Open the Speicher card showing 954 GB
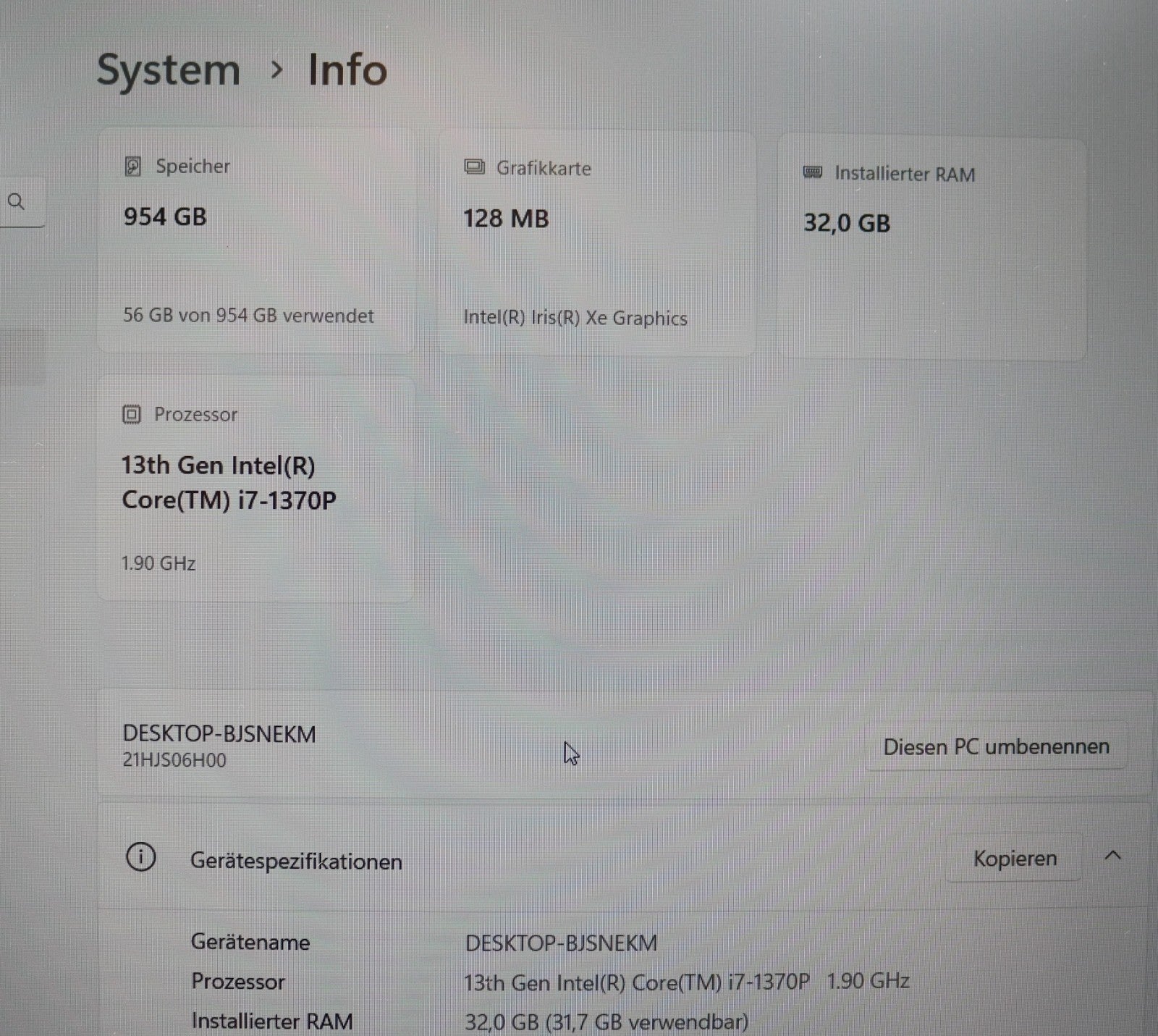The height and width of the screenshot is (1036, 1158). click(x=257, y=239)
